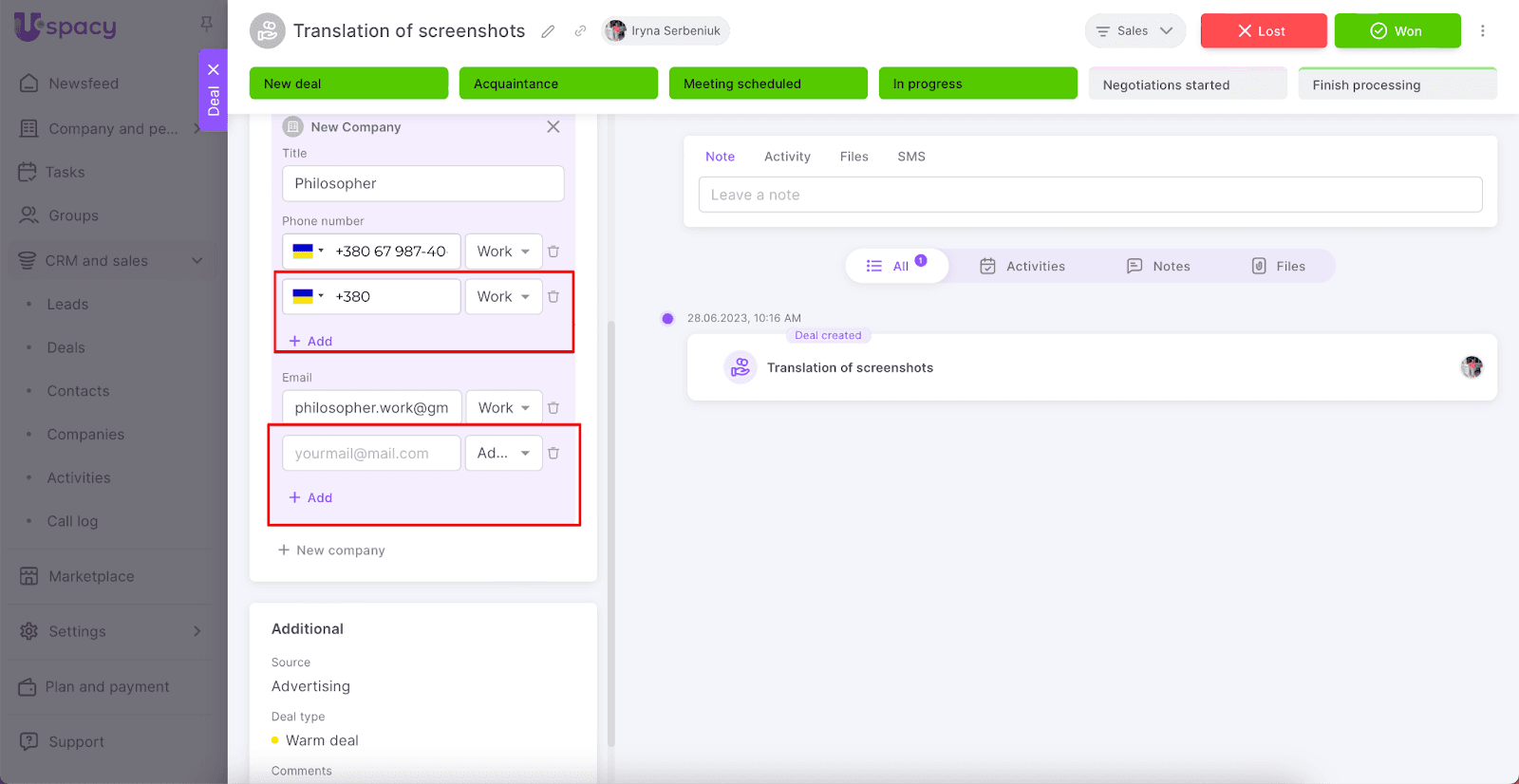The image size is (1519, 784).
Task: Show only Notes in timeline filter
Action: [1158, 267]
